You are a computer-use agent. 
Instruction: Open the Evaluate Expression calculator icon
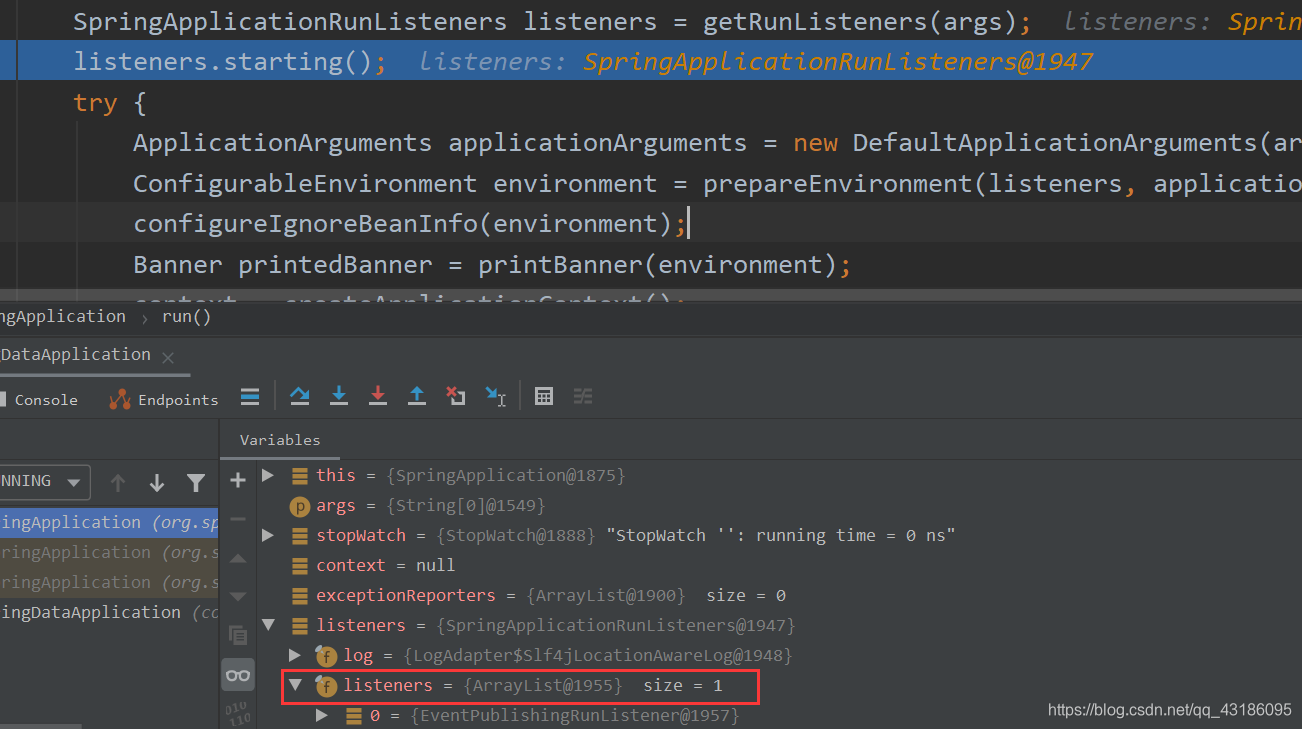click(x=544, y=396)
